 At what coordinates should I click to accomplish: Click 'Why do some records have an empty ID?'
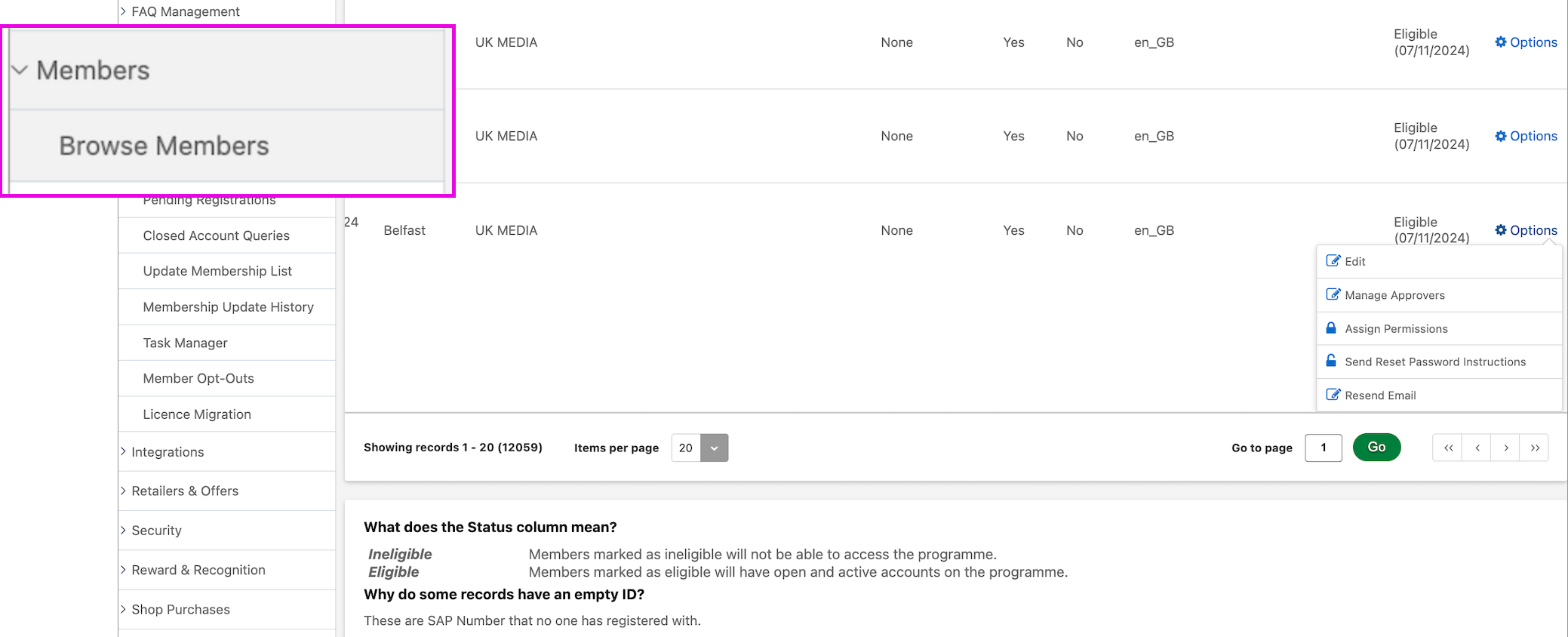pyautogui.click(x=504, y=594)
